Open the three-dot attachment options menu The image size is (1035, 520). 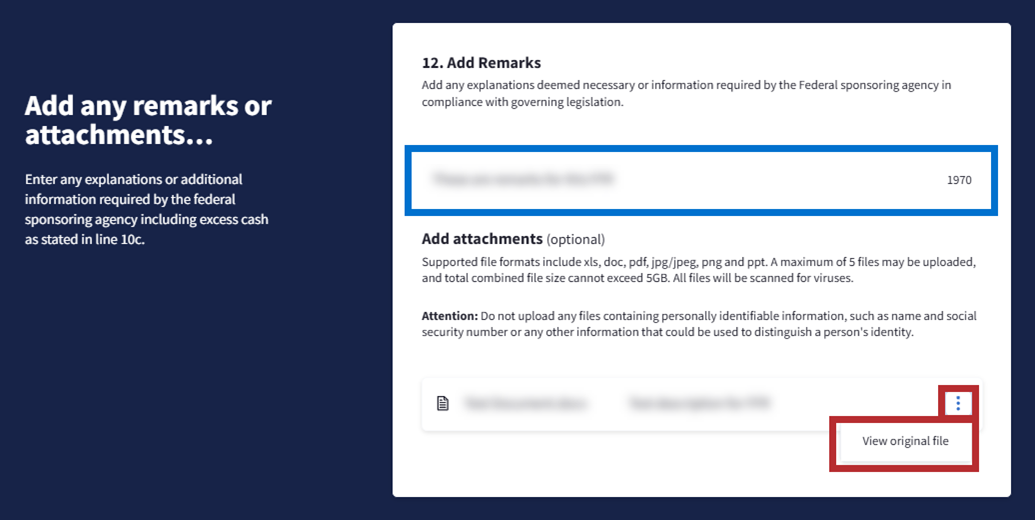pos(958,403)
